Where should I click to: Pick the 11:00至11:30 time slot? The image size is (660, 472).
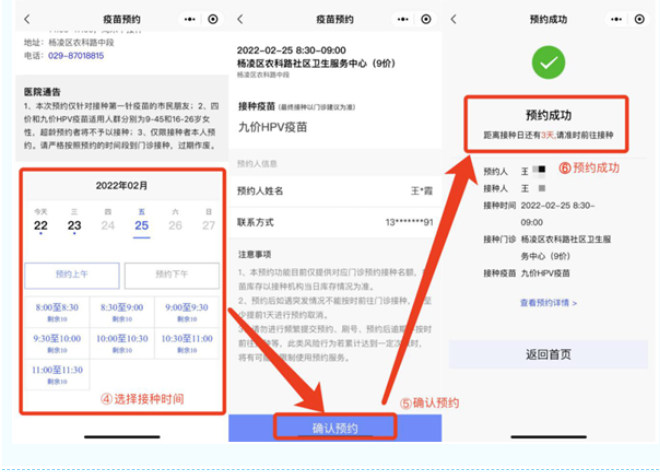pyautogui.click(x=54, y=373)
